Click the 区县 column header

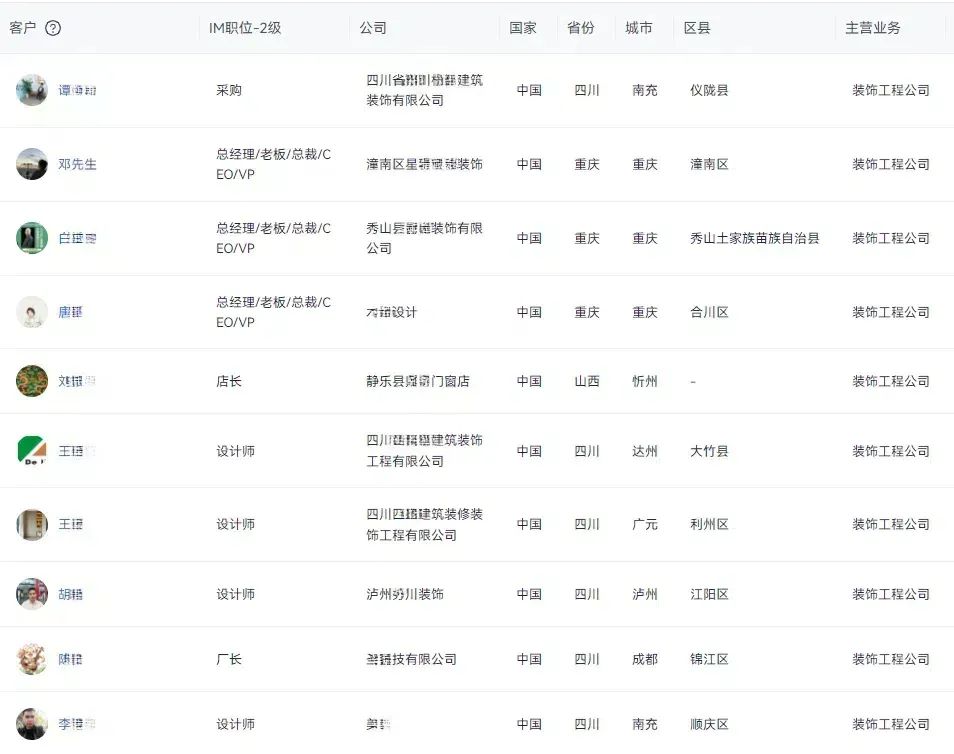(x=698, y=28)
